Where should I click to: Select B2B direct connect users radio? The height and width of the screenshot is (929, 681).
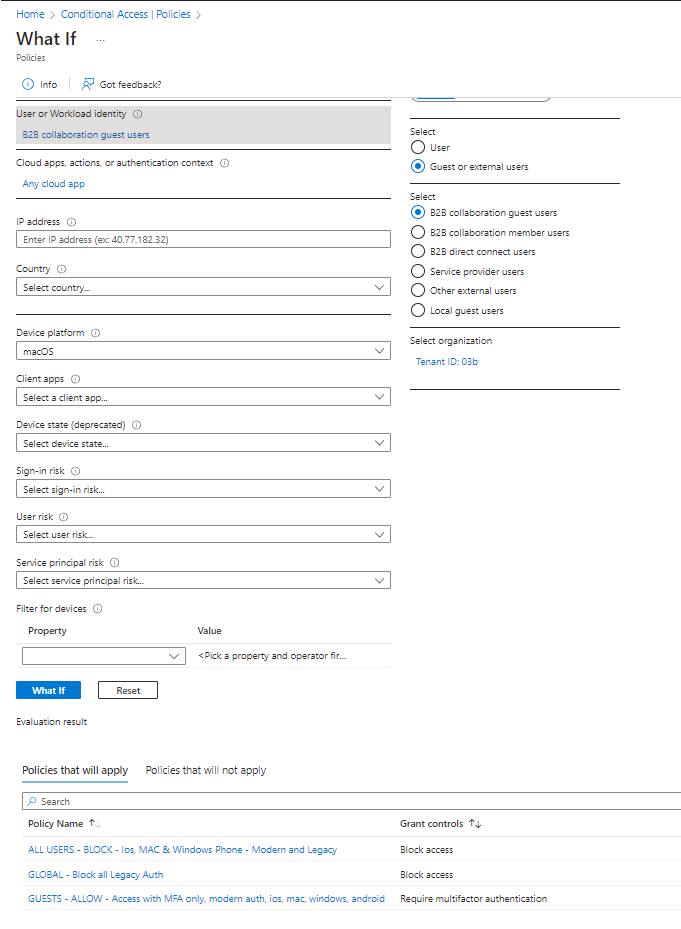pos(418,251)
